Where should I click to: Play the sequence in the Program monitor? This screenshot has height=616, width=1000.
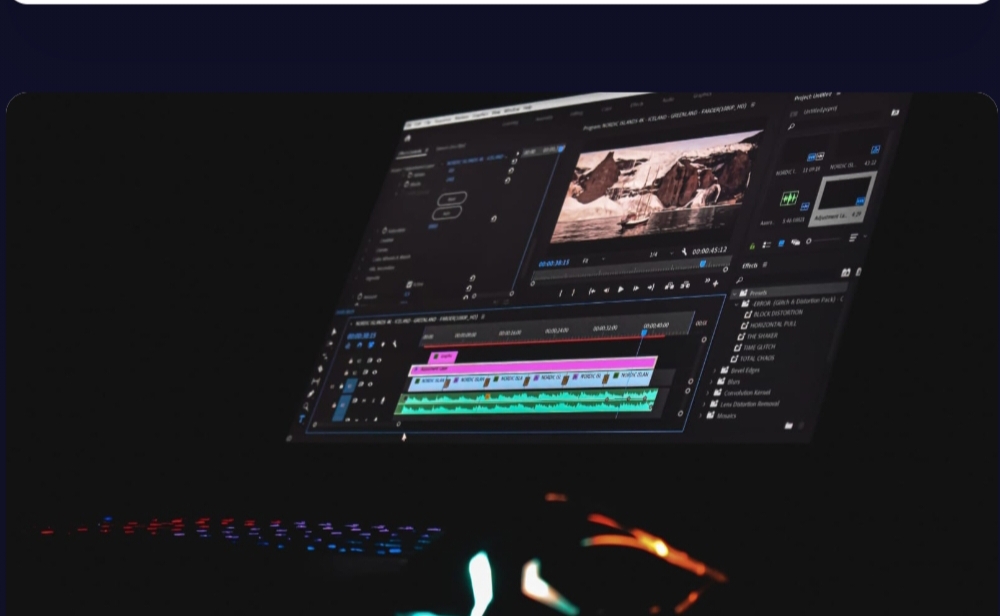[x=621, y=290]
